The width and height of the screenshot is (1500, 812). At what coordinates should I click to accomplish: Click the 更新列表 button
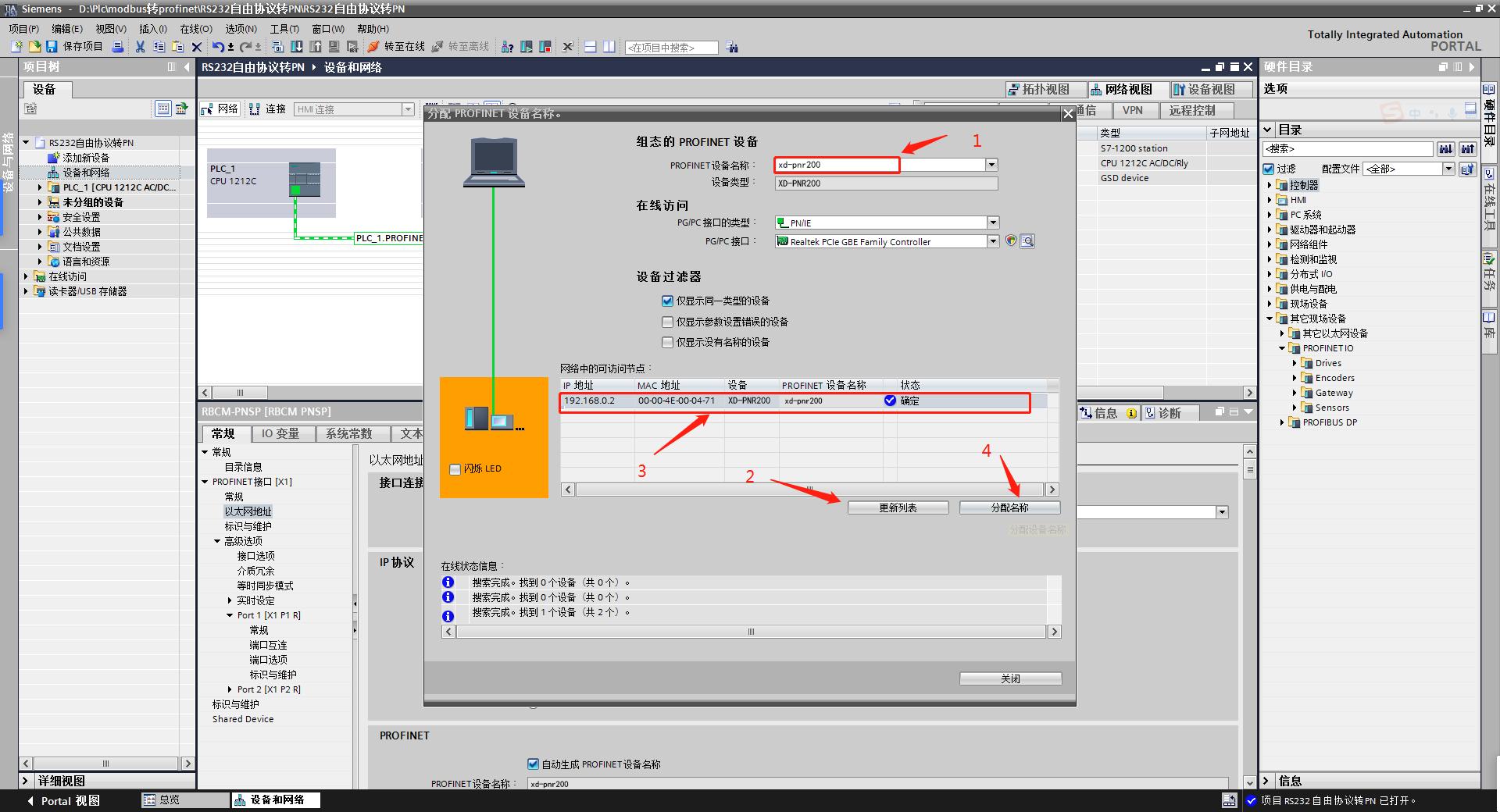(x=898, y=507)
